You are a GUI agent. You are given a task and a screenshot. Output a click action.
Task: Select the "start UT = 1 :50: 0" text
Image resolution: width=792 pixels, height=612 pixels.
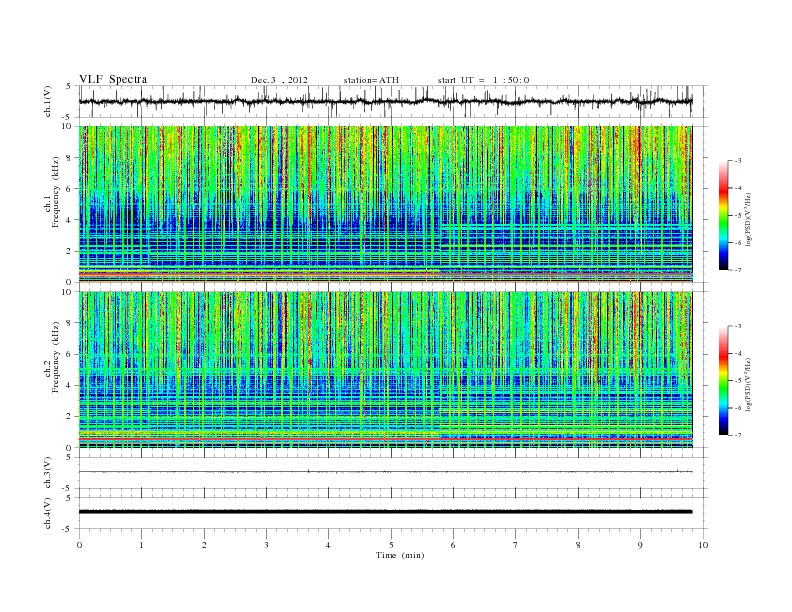pyautogui.click(x=483, y=80)
